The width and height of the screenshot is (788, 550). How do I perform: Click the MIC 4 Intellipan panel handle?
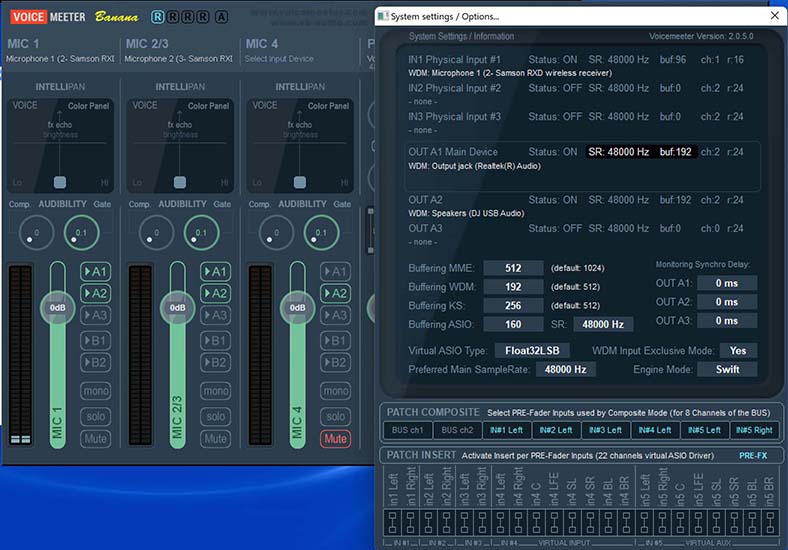[300, 182]
